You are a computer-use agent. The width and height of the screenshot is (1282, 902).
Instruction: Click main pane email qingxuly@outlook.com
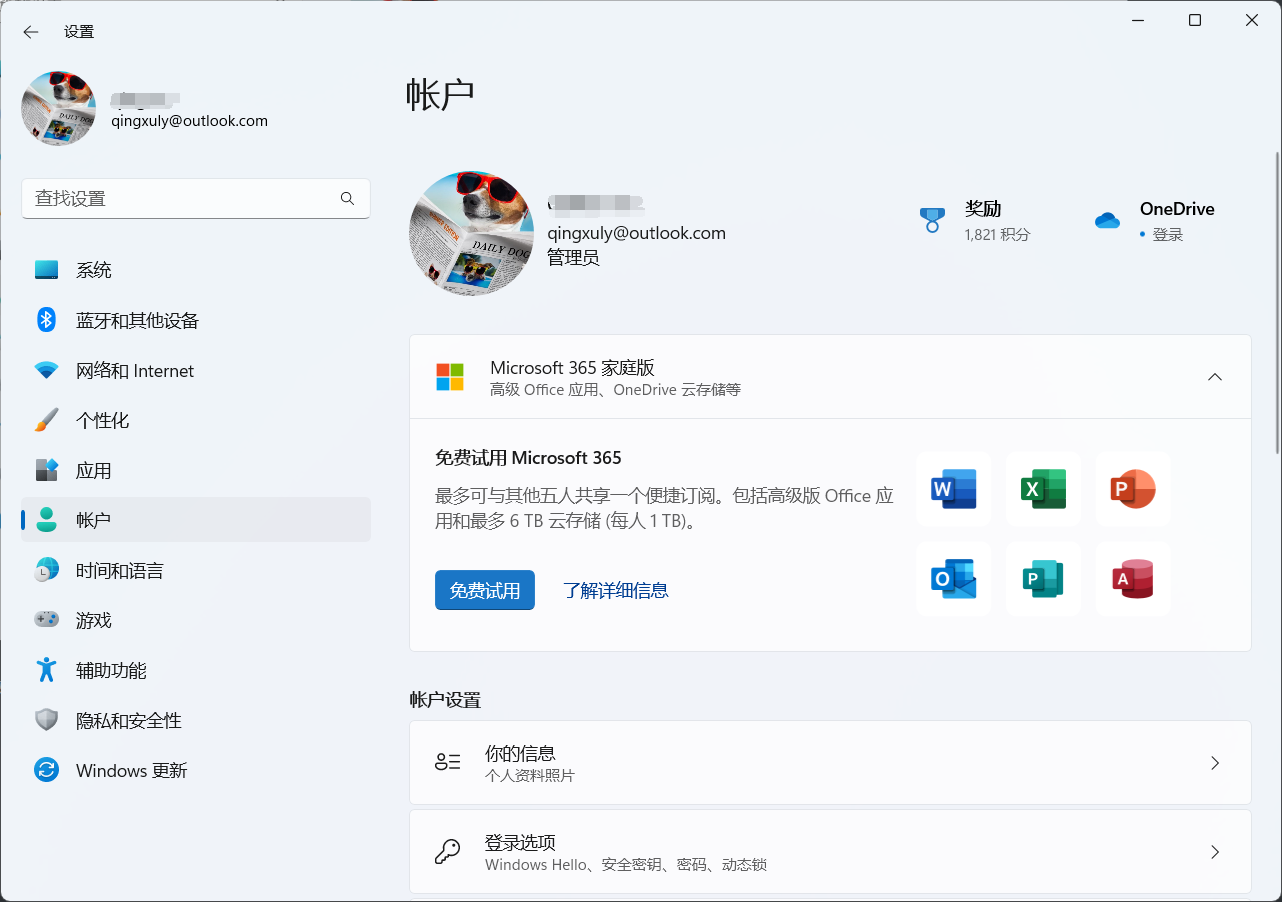(x=636, y=233)
